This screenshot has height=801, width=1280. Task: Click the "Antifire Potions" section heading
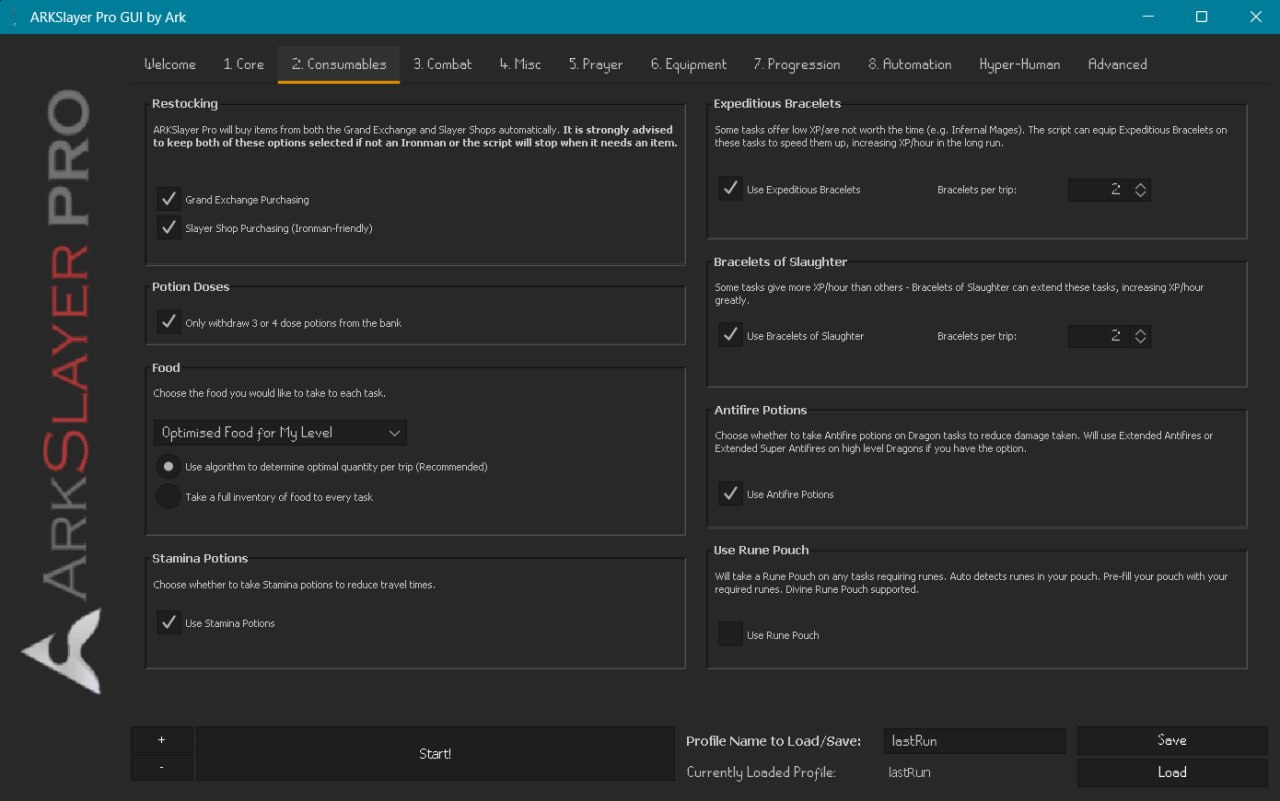pyautogui.click(x=761, y=410)
